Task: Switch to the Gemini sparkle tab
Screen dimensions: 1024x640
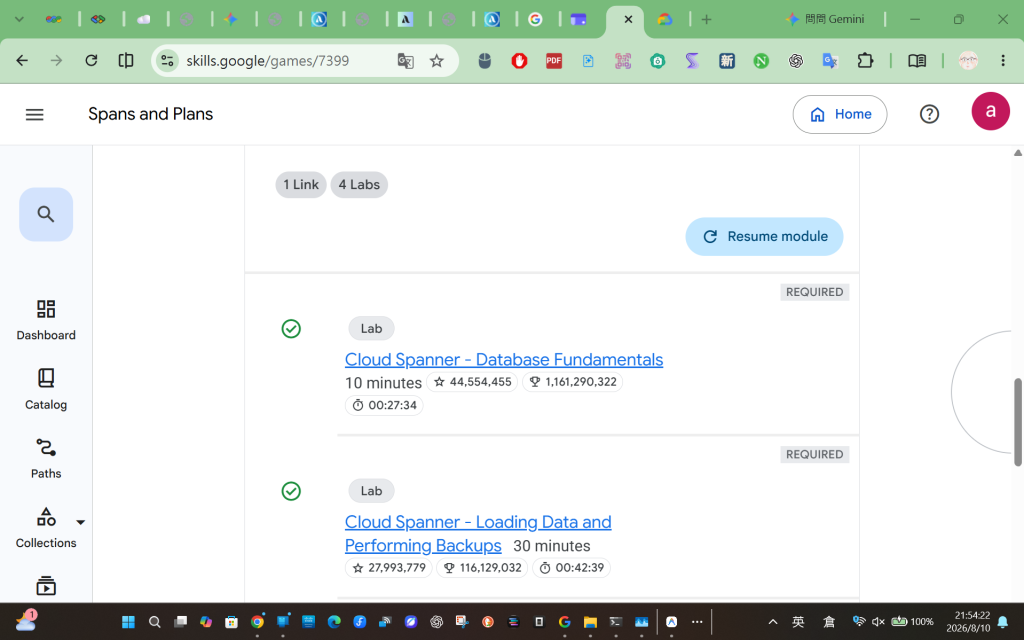Action: coord(231,20)
